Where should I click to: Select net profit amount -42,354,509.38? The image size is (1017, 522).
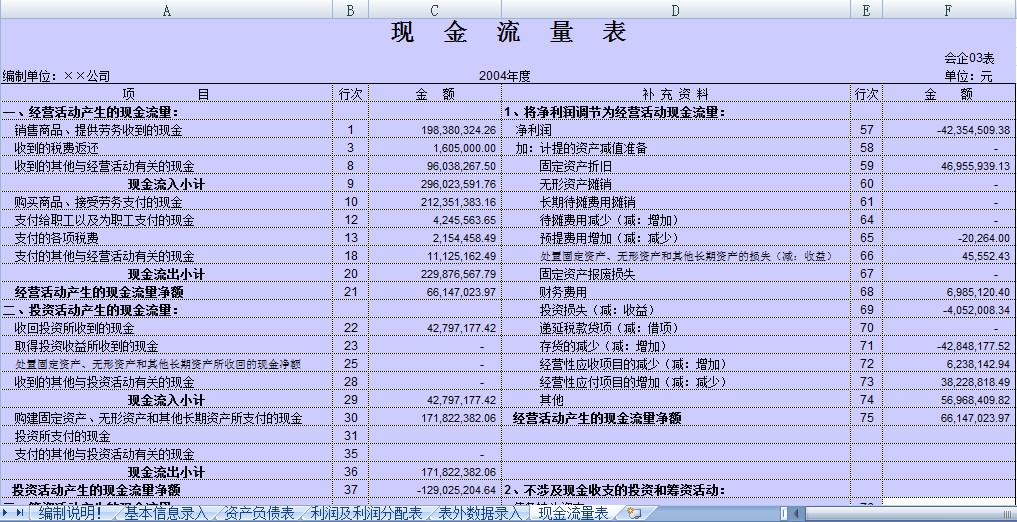click(948, 130)
